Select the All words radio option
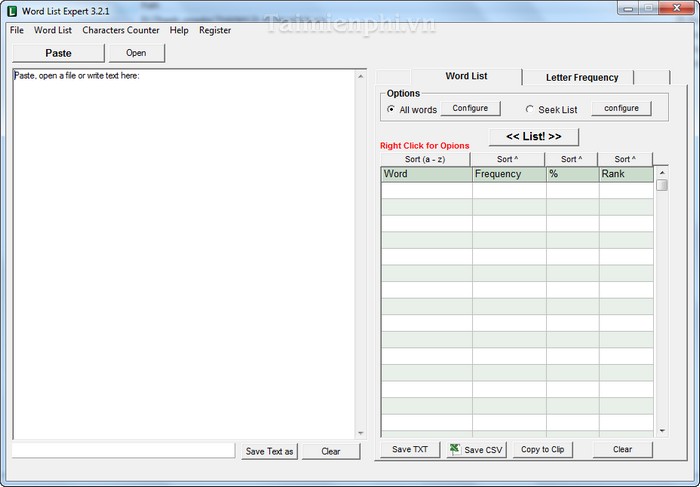Image resolution: width=700 pixels, height=487 pixels. tap(391, 109)
